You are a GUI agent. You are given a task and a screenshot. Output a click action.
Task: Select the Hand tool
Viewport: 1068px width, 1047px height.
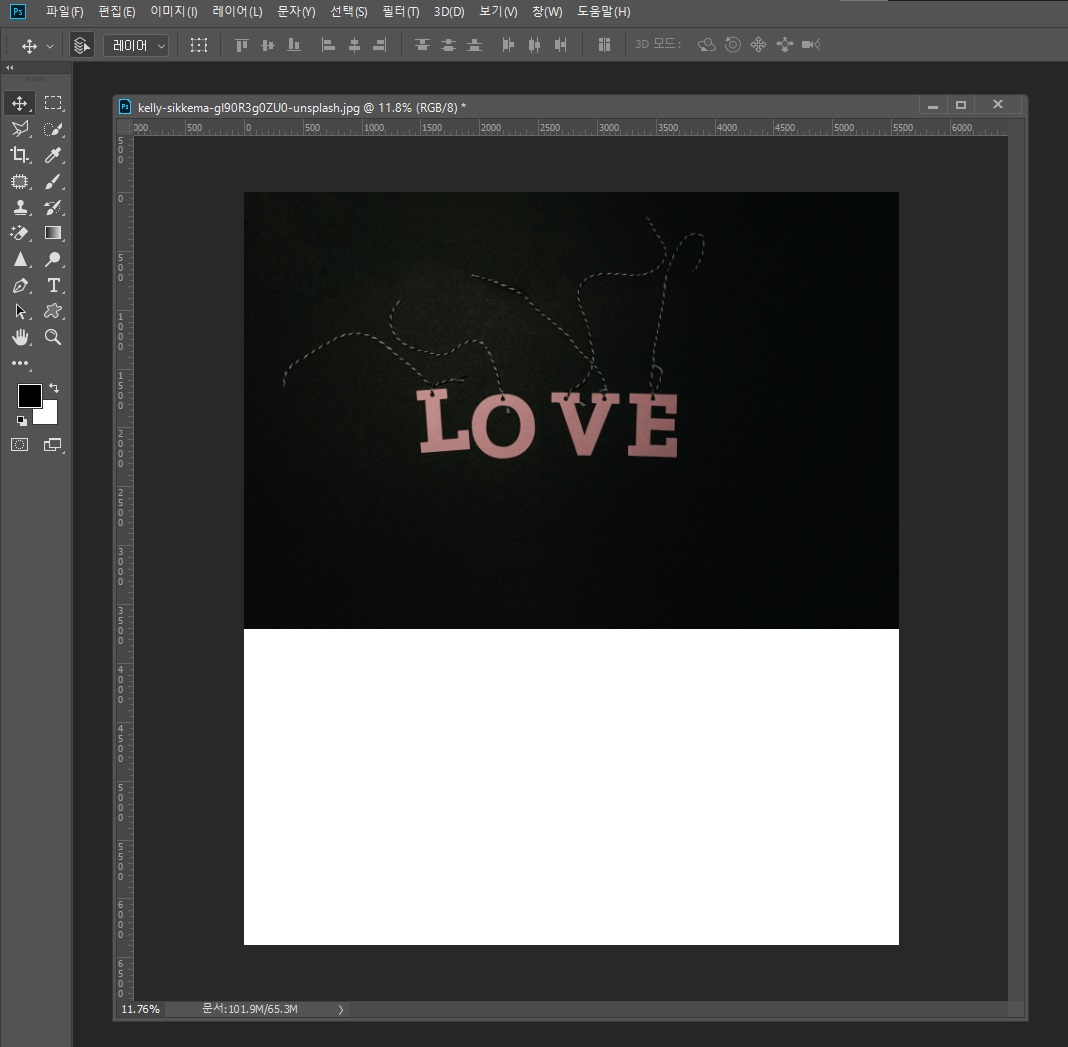pyautogui.click(x=20, y=337)
